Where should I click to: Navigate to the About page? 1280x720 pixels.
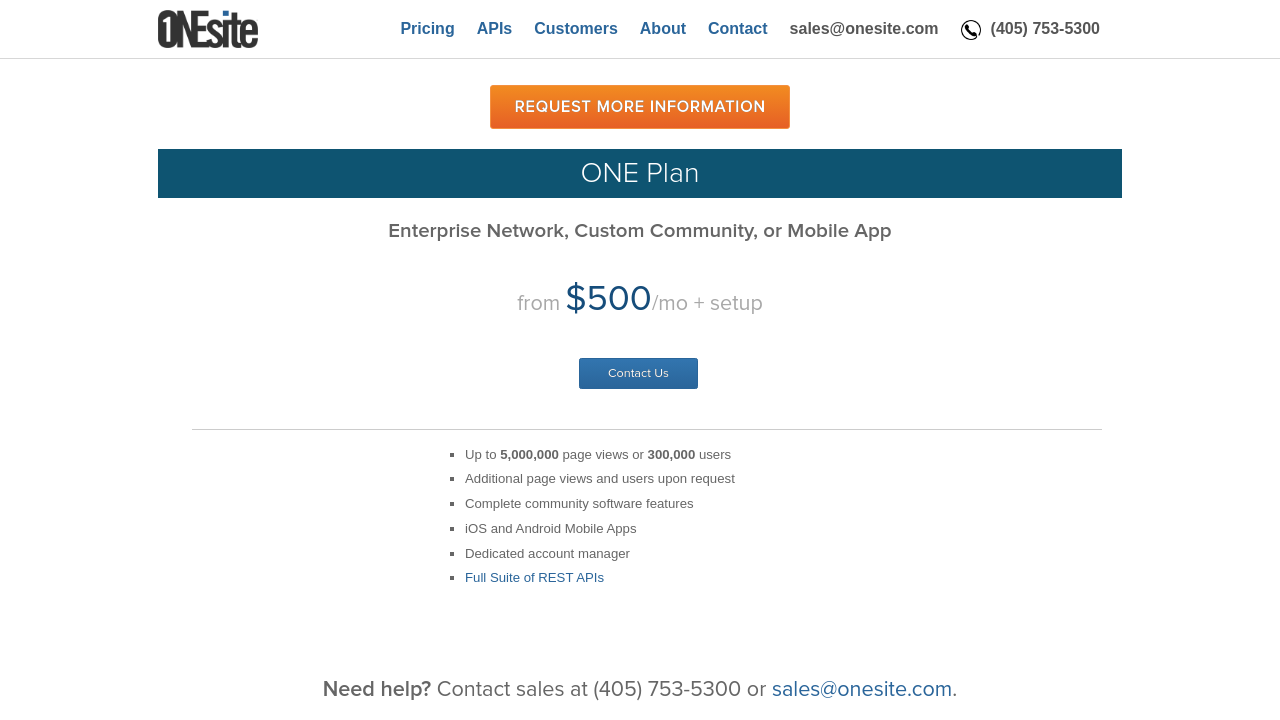(x=663, y=29)
